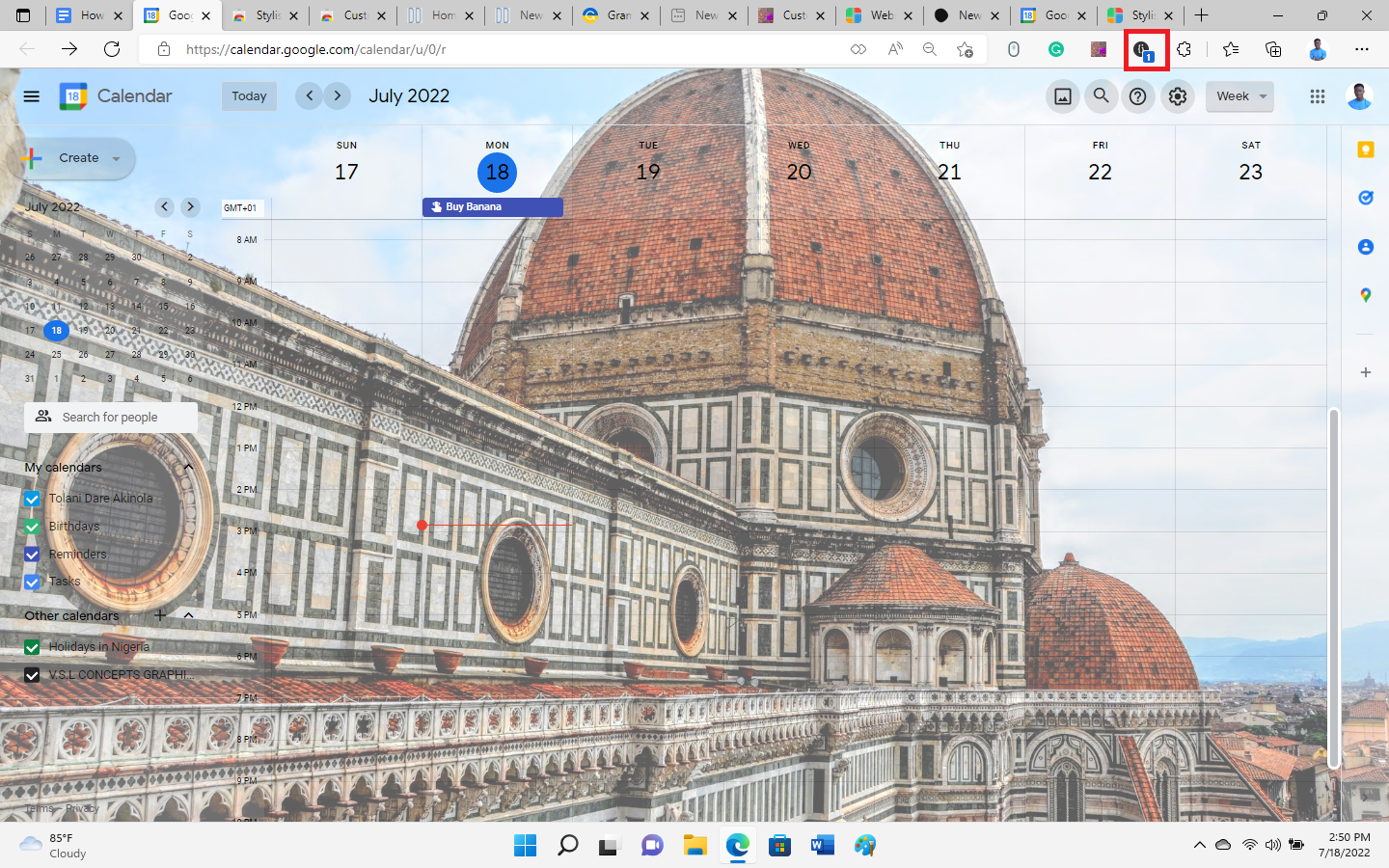The width and height of the screenshot is (1389, 868).
Task: Collapse the My calendars section
Action: pos(188,468)
